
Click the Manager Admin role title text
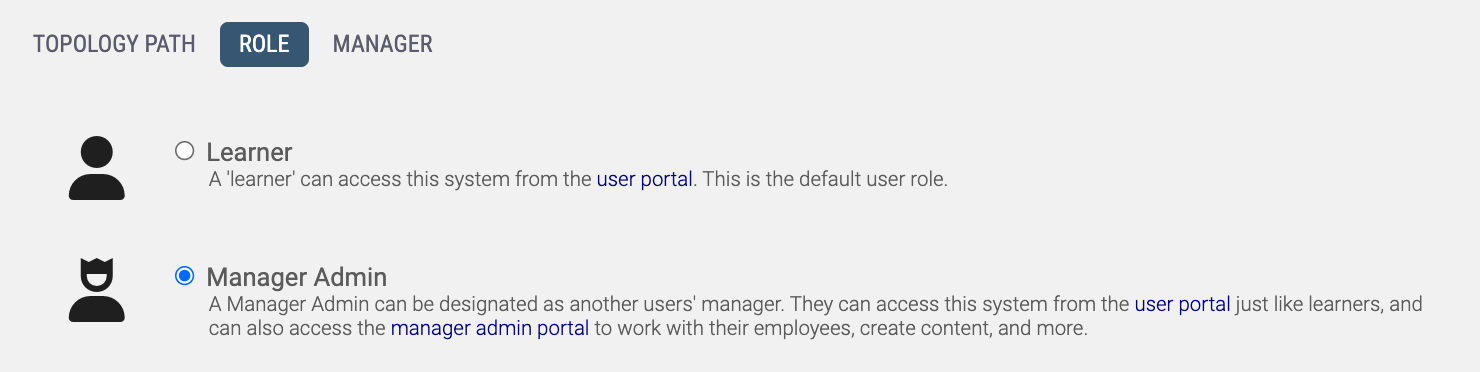(x=297, y=277)
